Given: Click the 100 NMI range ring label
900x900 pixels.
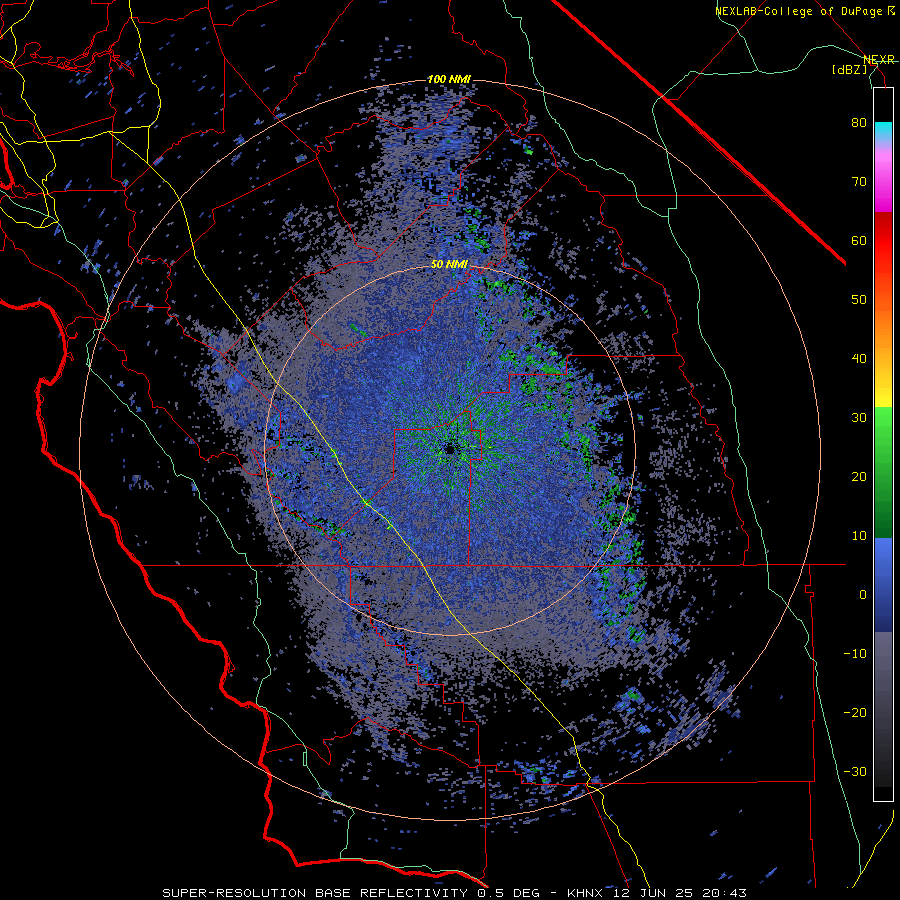Looking at the screenshot, I should click(449, 79).
